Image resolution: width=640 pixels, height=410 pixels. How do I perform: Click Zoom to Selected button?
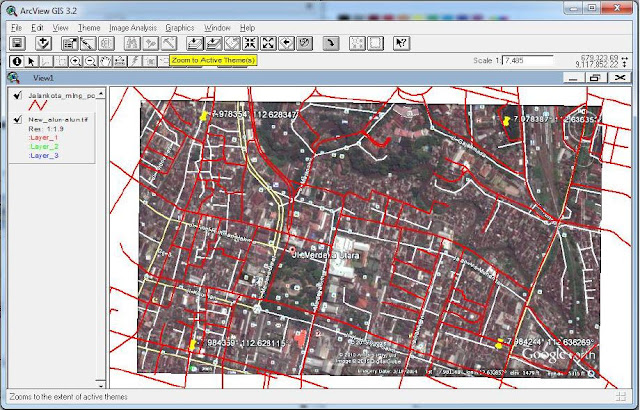pos(232,43)
